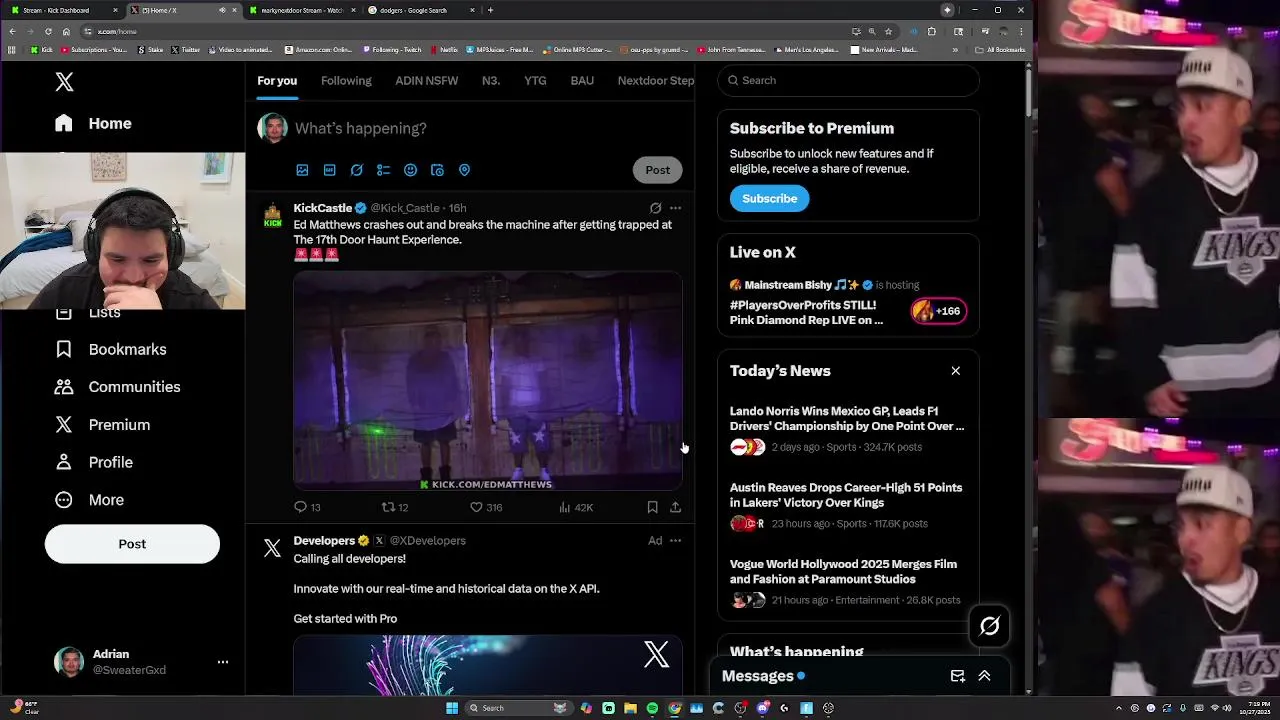Click the Grok enhance icon in composer

356,170
